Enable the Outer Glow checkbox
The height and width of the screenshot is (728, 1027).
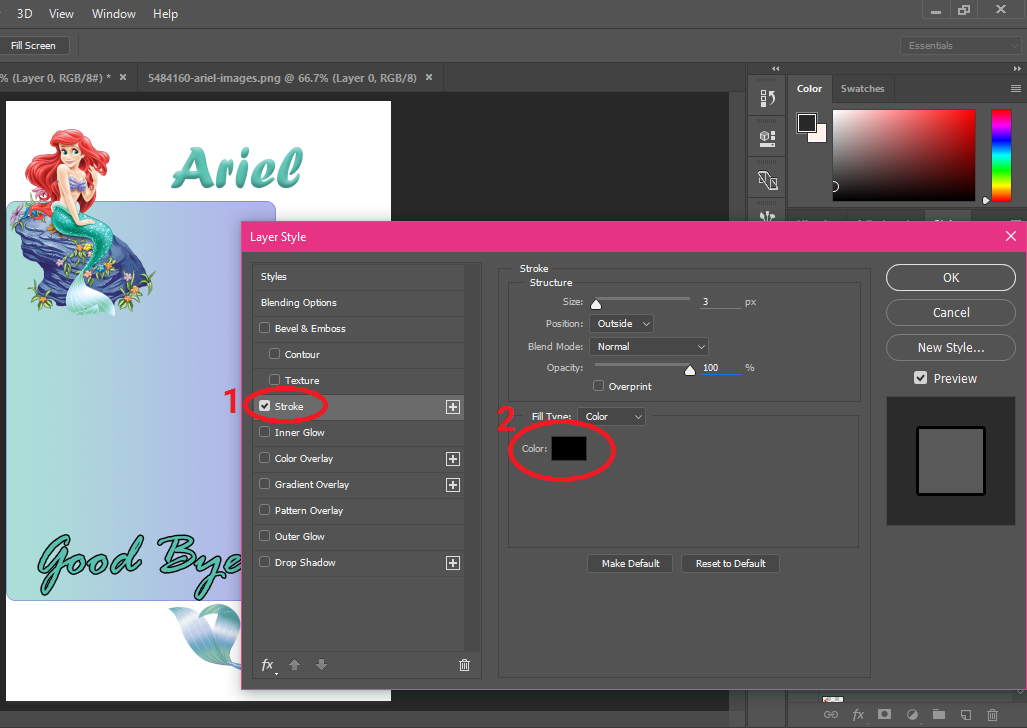pos(265,535)
